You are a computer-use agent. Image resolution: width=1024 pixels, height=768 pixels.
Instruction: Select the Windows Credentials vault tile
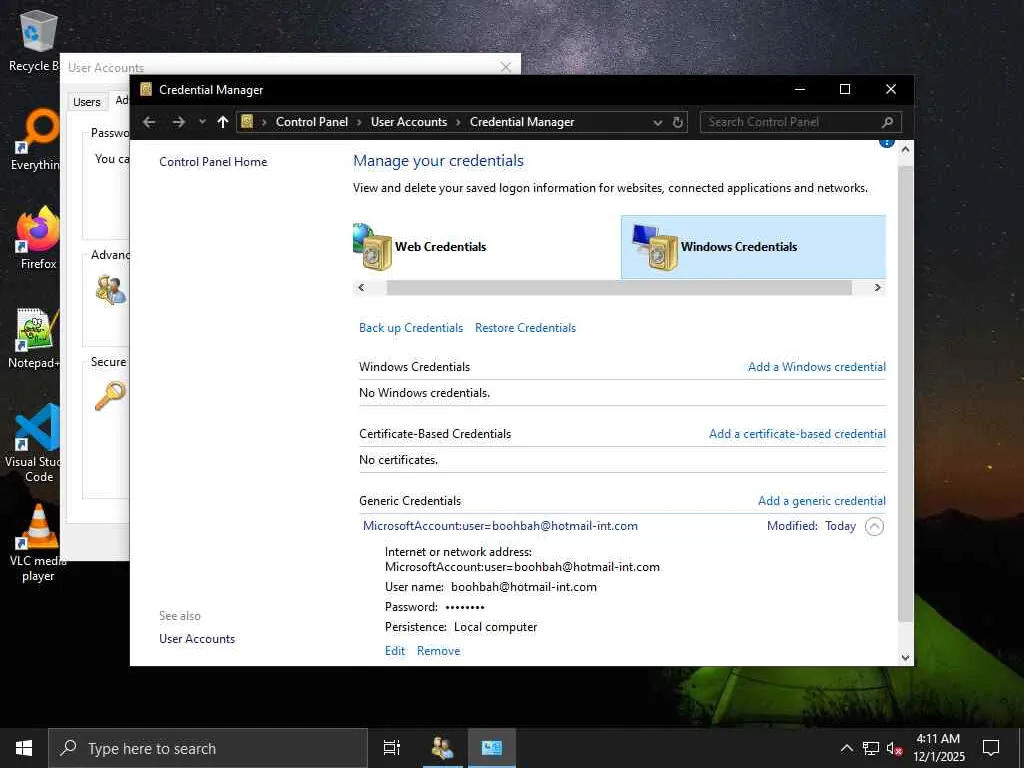point(753,247)
